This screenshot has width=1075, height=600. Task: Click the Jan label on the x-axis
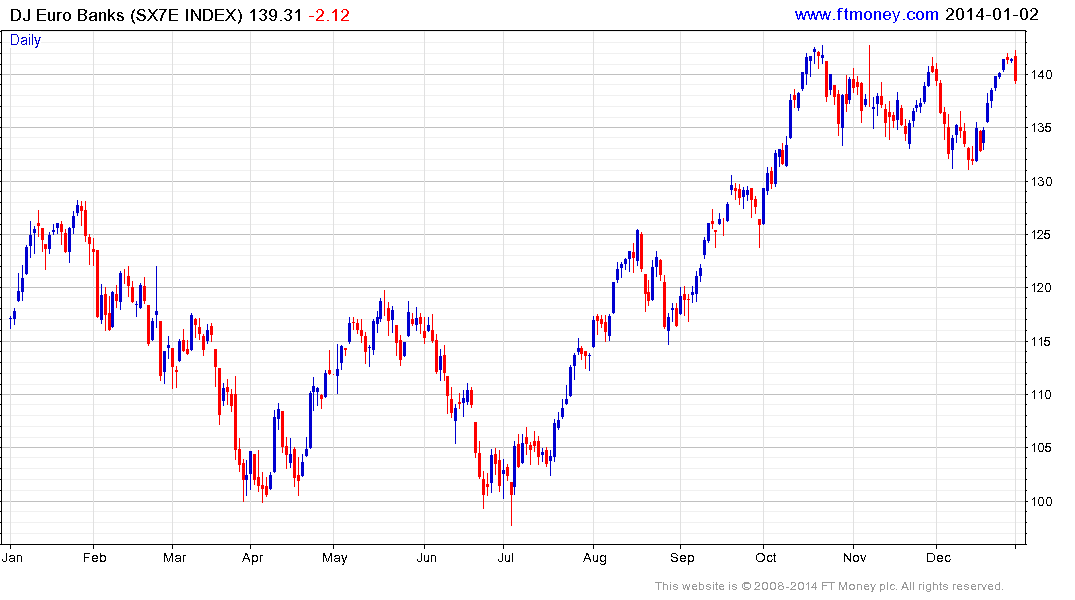12,557
